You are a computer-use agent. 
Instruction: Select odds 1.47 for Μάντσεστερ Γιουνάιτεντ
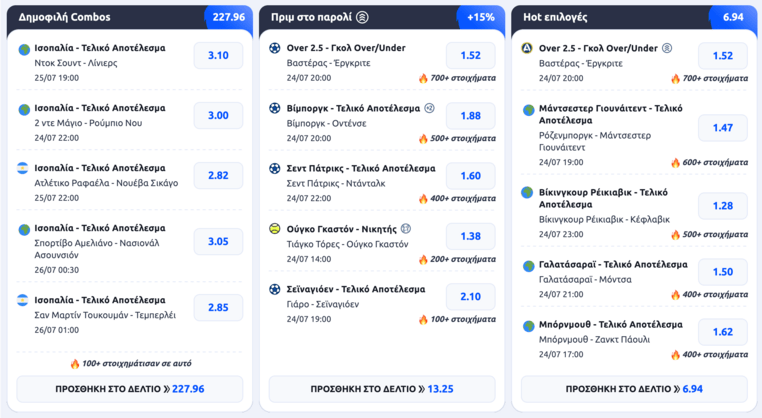[723, 128]
